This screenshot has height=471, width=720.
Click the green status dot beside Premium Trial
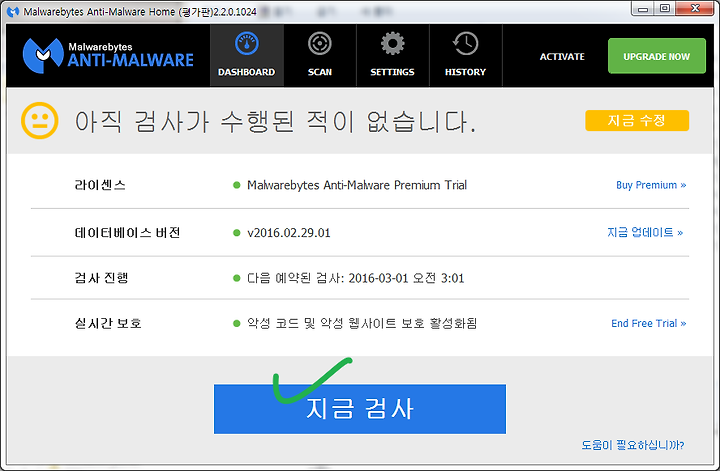[x=237, y=185]
